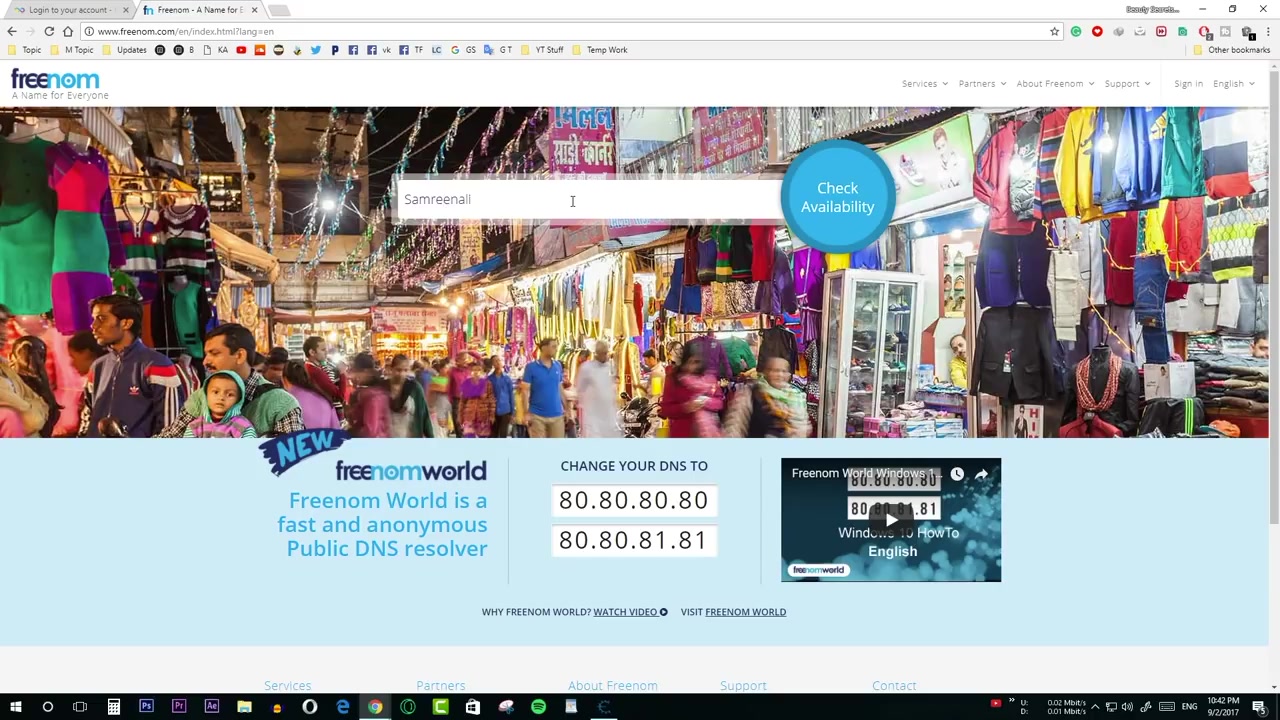The height and width of the screenshot is (720, 1280).
Task: Click Sign in link
Action: [x=1188, y=84]
